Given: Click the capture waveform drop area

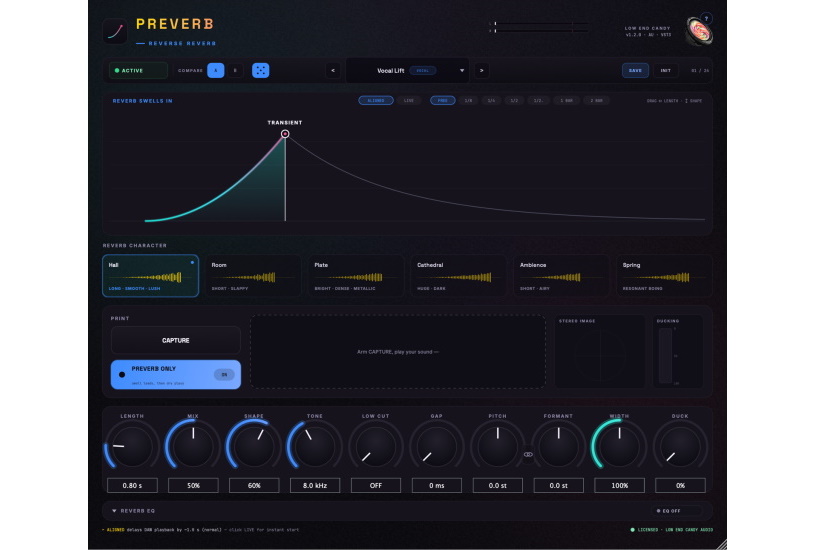Looking at the screenshot, I should [x=397, y=352].
